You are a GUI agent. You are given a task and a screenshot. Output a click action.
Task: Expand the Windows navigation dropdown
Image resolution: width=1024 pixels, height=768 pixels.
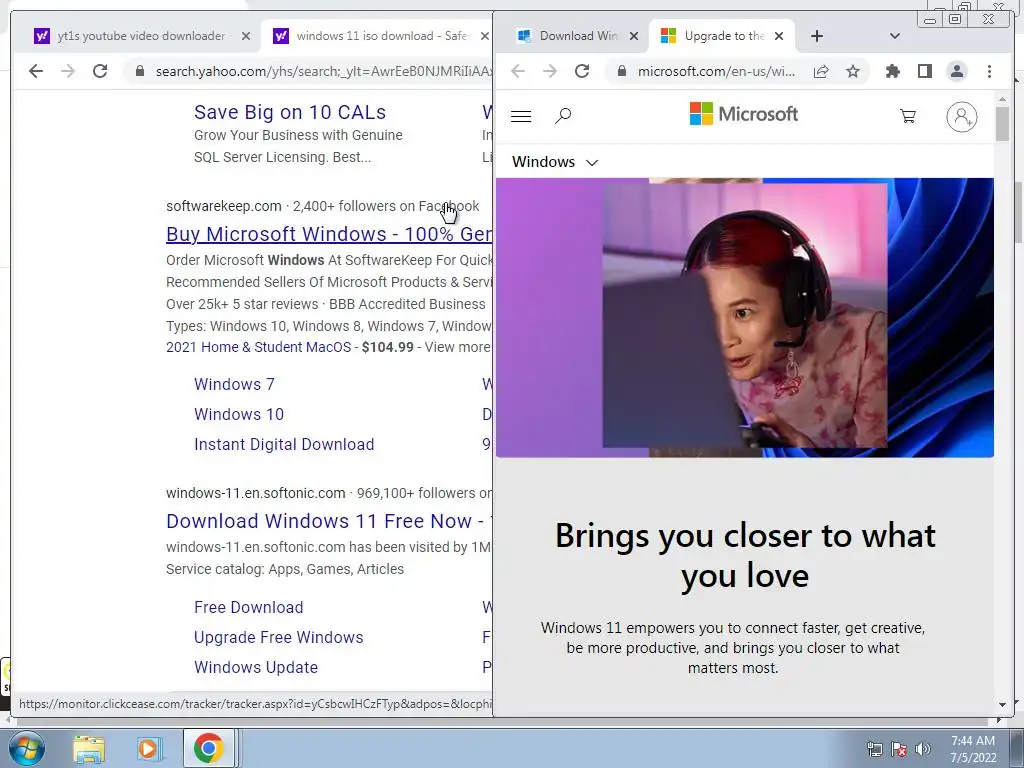coord(555,162)
